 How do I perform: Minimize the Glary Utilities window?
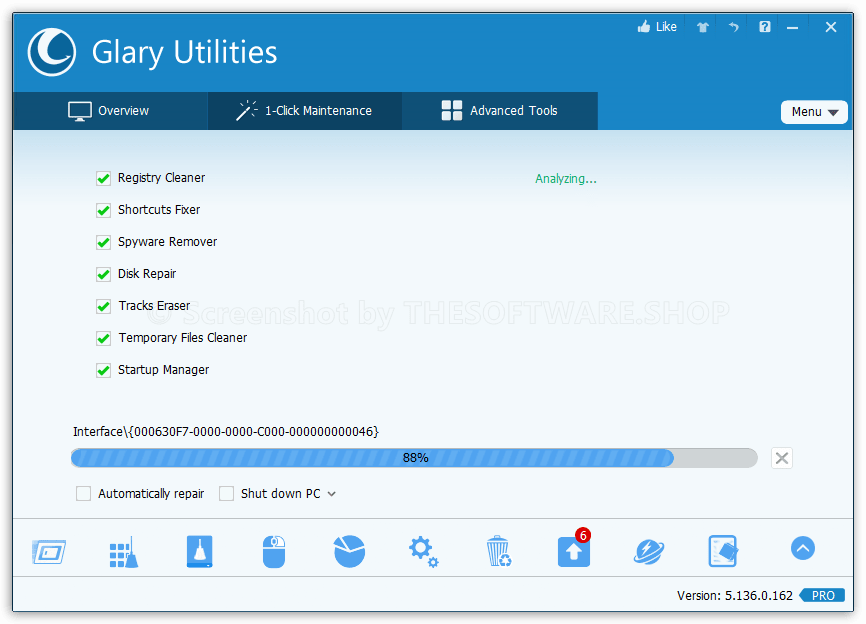[793, 28]
